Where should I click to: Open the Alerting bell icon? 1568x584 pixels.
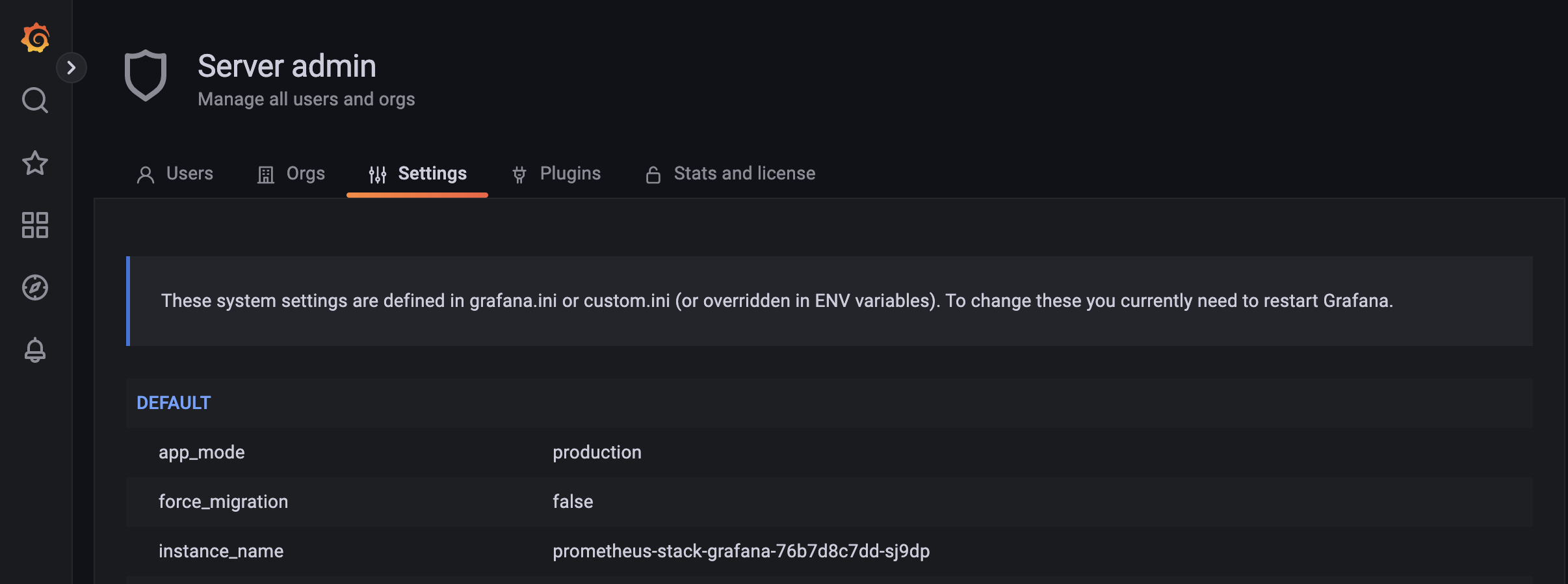click(35, 350)
